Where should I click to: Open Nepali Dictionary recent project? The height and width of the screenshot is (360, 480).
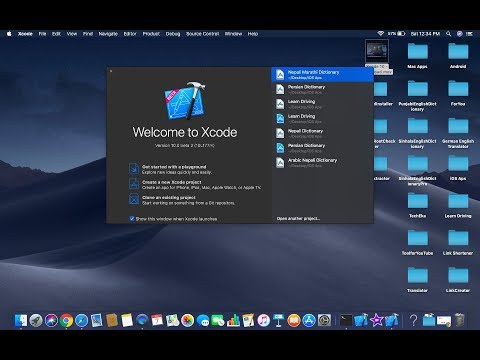(x=322, y=133)
